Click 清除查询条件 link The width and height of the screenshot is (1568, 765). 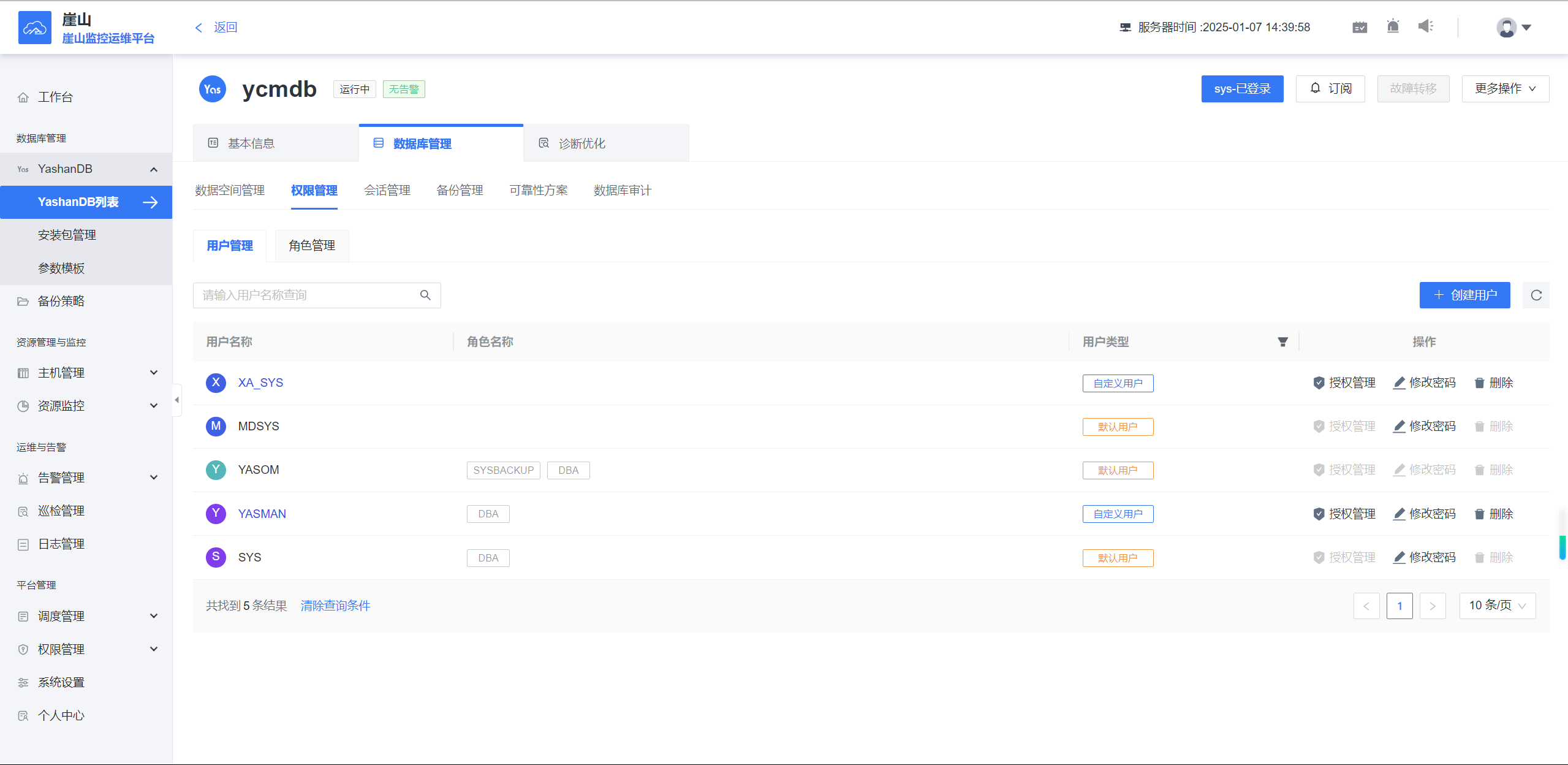(x=335, y=606)
